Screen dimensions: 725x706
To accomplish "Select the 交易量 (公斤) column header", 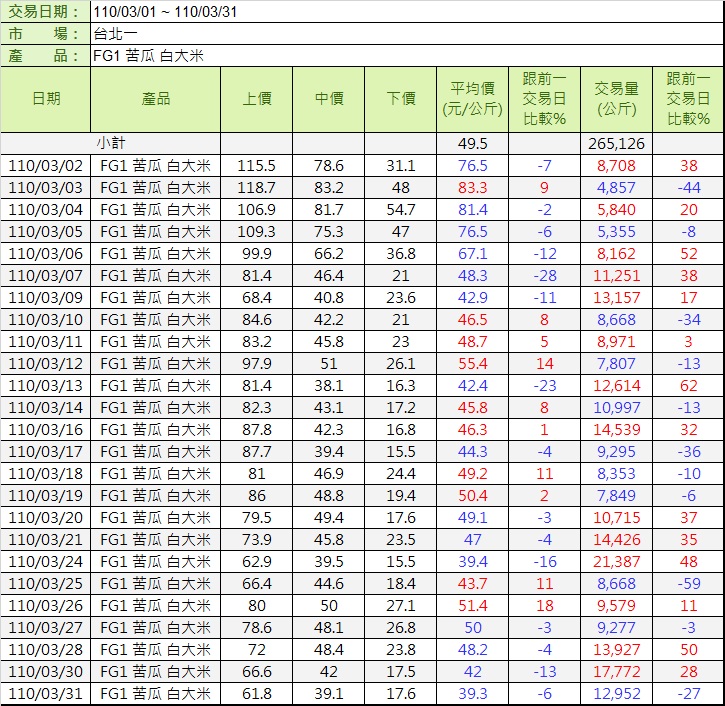I will tap(616, 99).
